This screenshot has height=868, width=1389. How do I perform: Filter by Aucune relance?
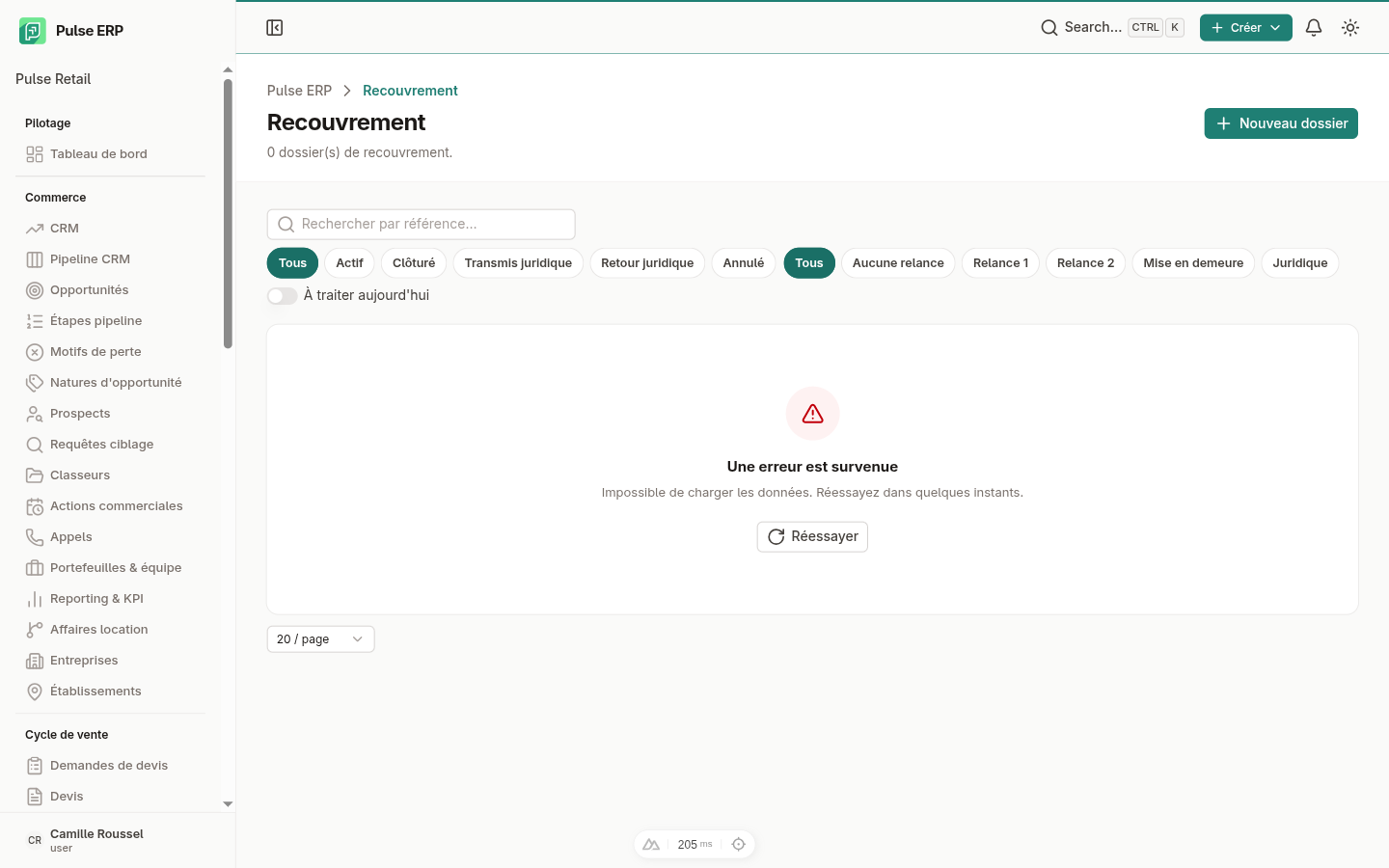tap(898, 263)
